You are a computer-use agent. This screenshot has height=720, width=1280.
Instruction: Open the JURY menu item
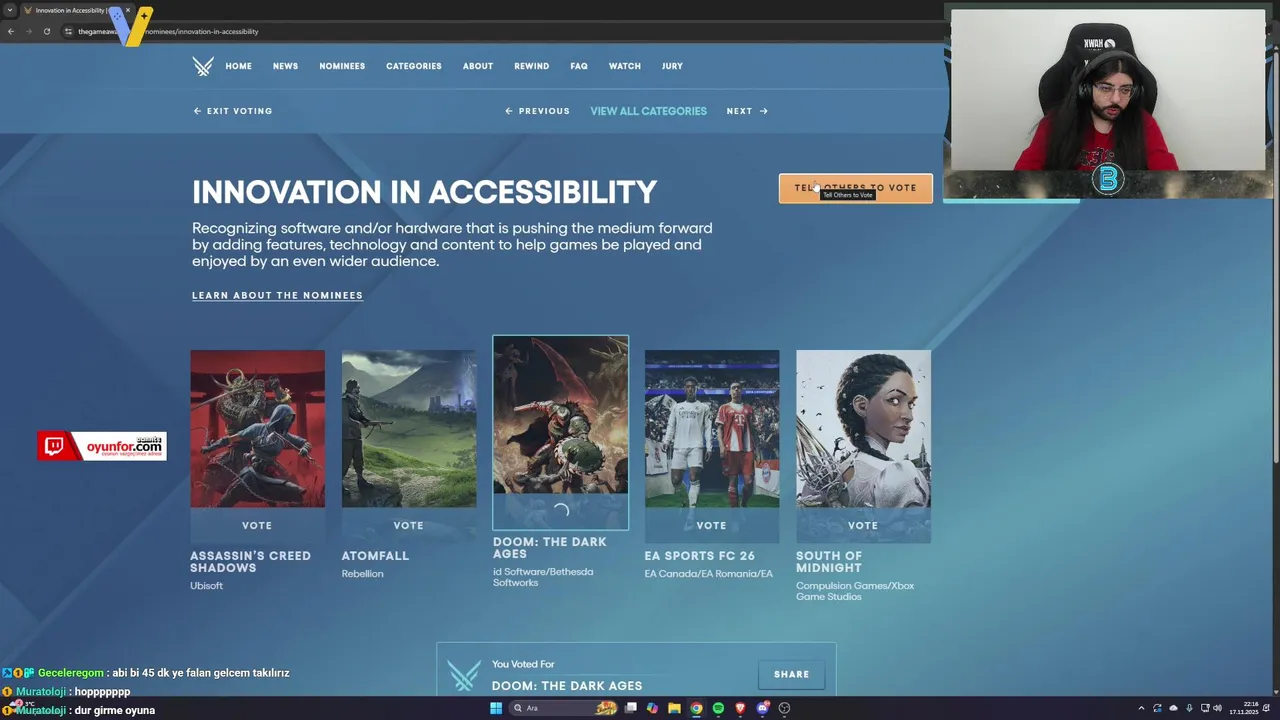tap(672, 66)
